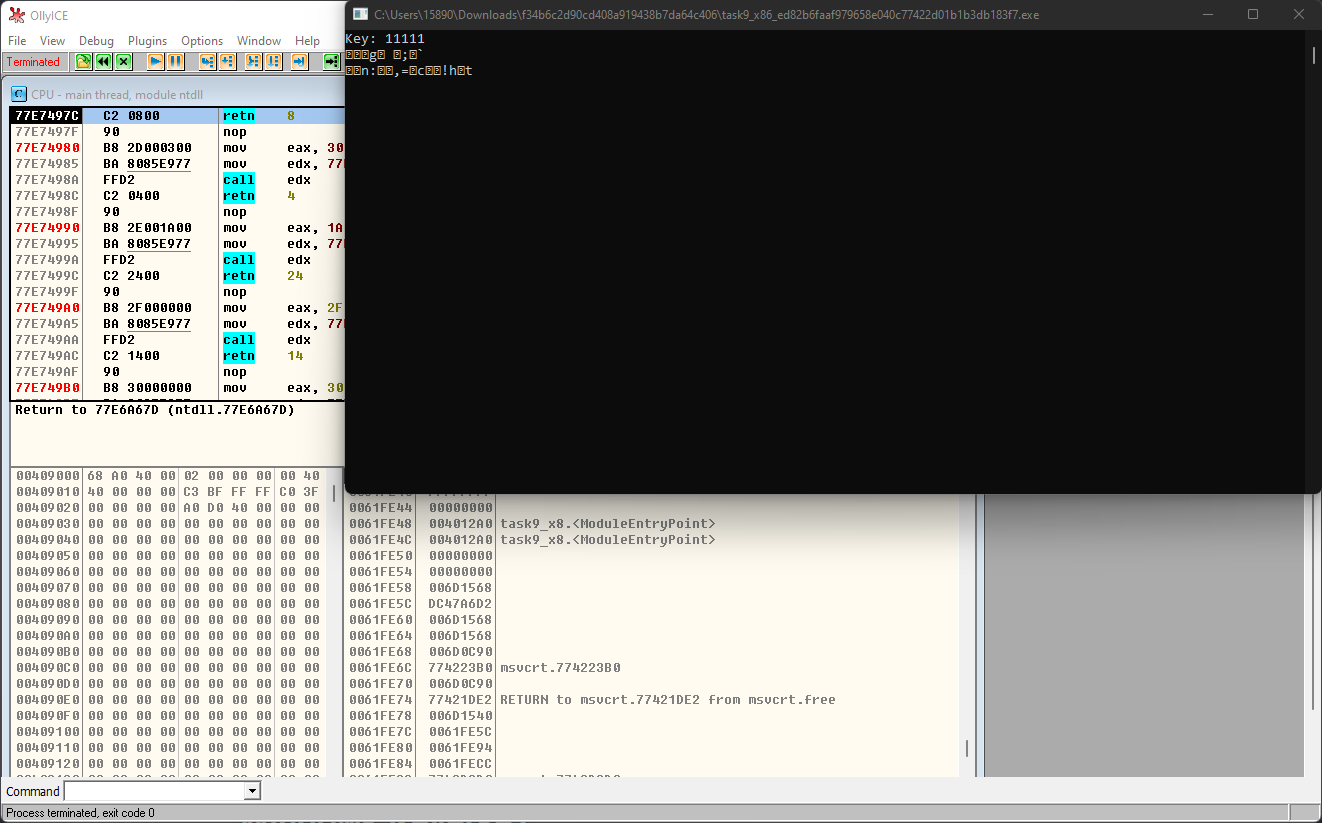Screen dimensions: 1322x823
Task: Click the CPU main thread window title
Action: pos(117,94)
